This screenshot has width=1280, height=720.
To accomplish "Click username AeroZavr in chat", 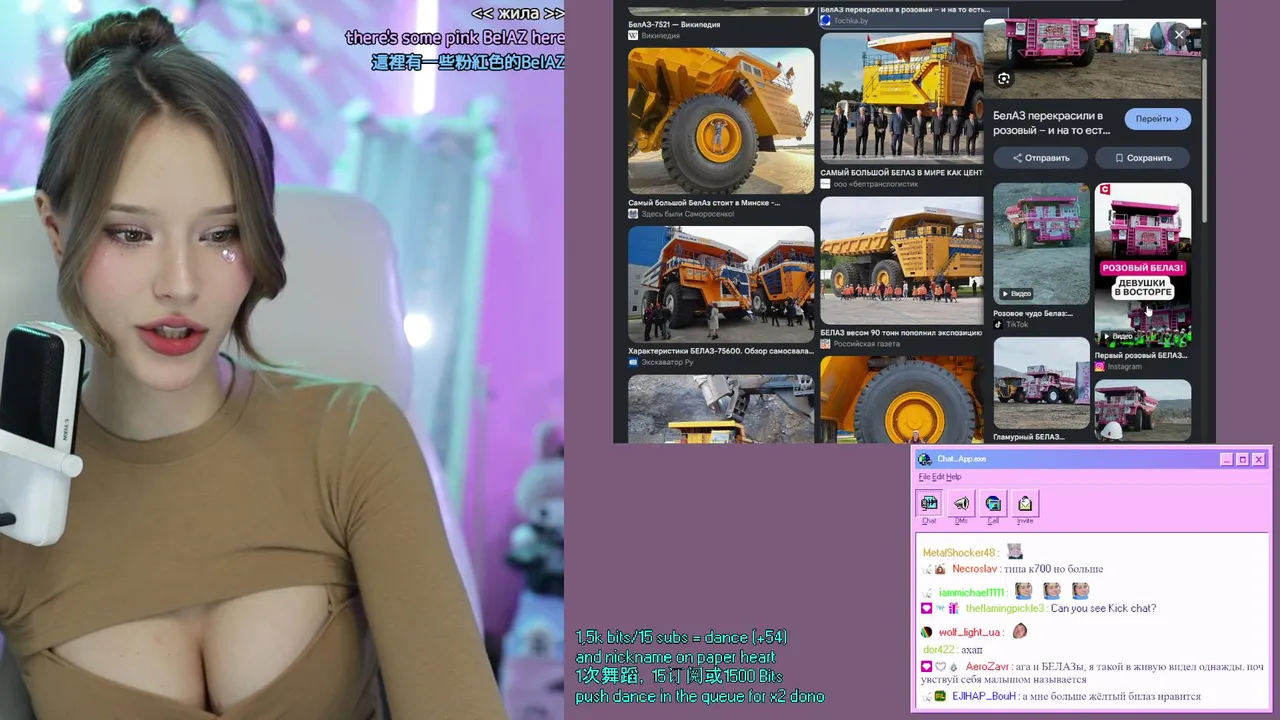I will pos(987,666).
